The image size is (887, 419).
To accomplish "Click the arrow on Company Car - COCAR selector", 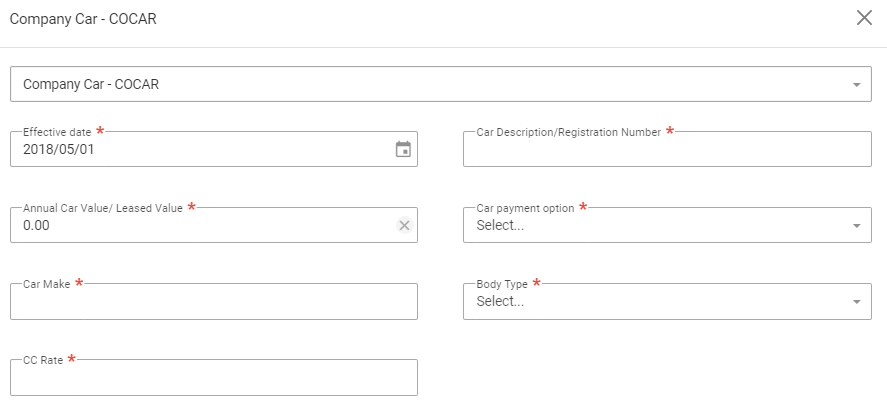I will [856, 85].
